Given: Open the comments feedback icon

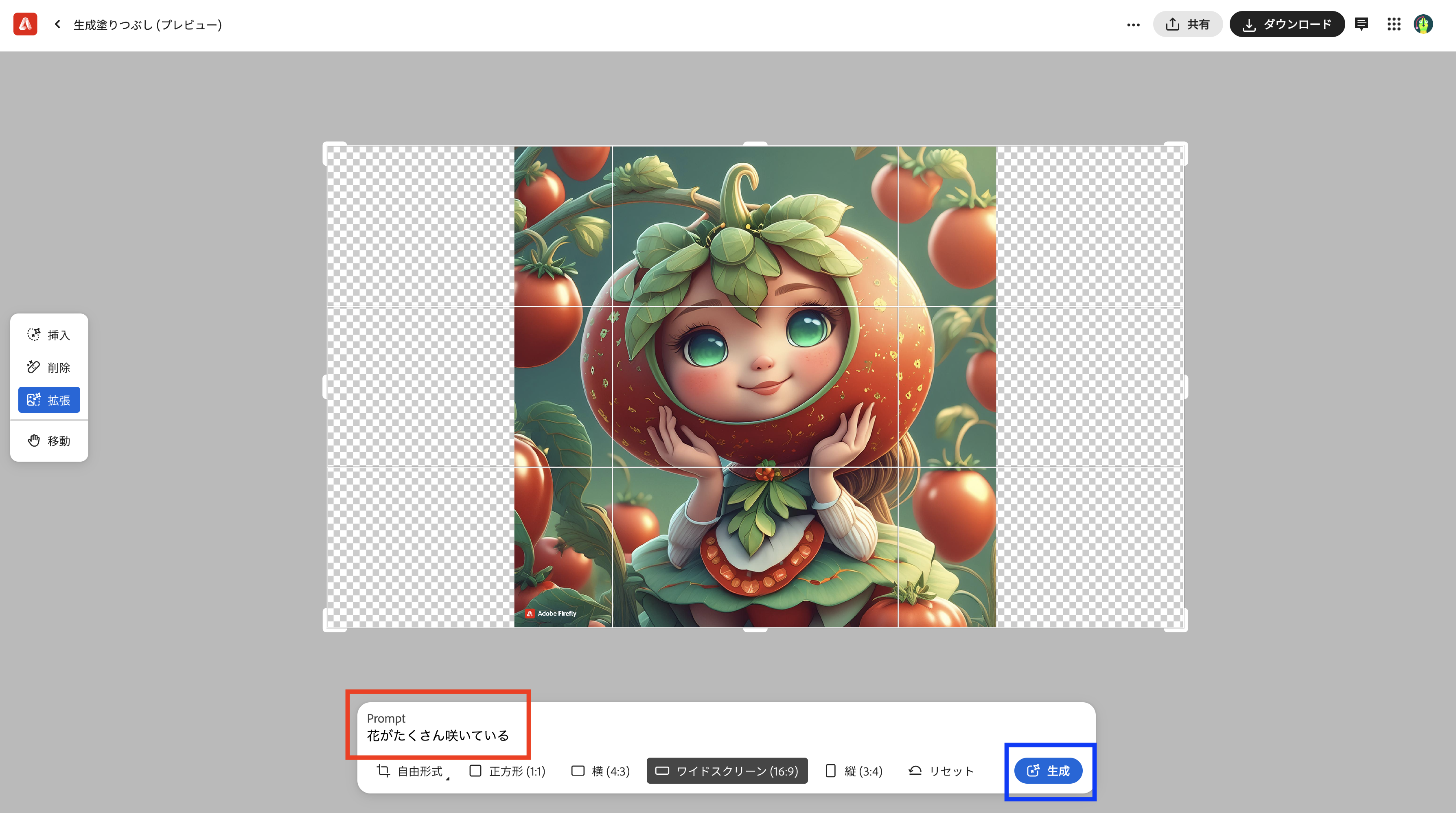Looking at the screenshot, I should pyautogui.click(x=1362, y=24).
